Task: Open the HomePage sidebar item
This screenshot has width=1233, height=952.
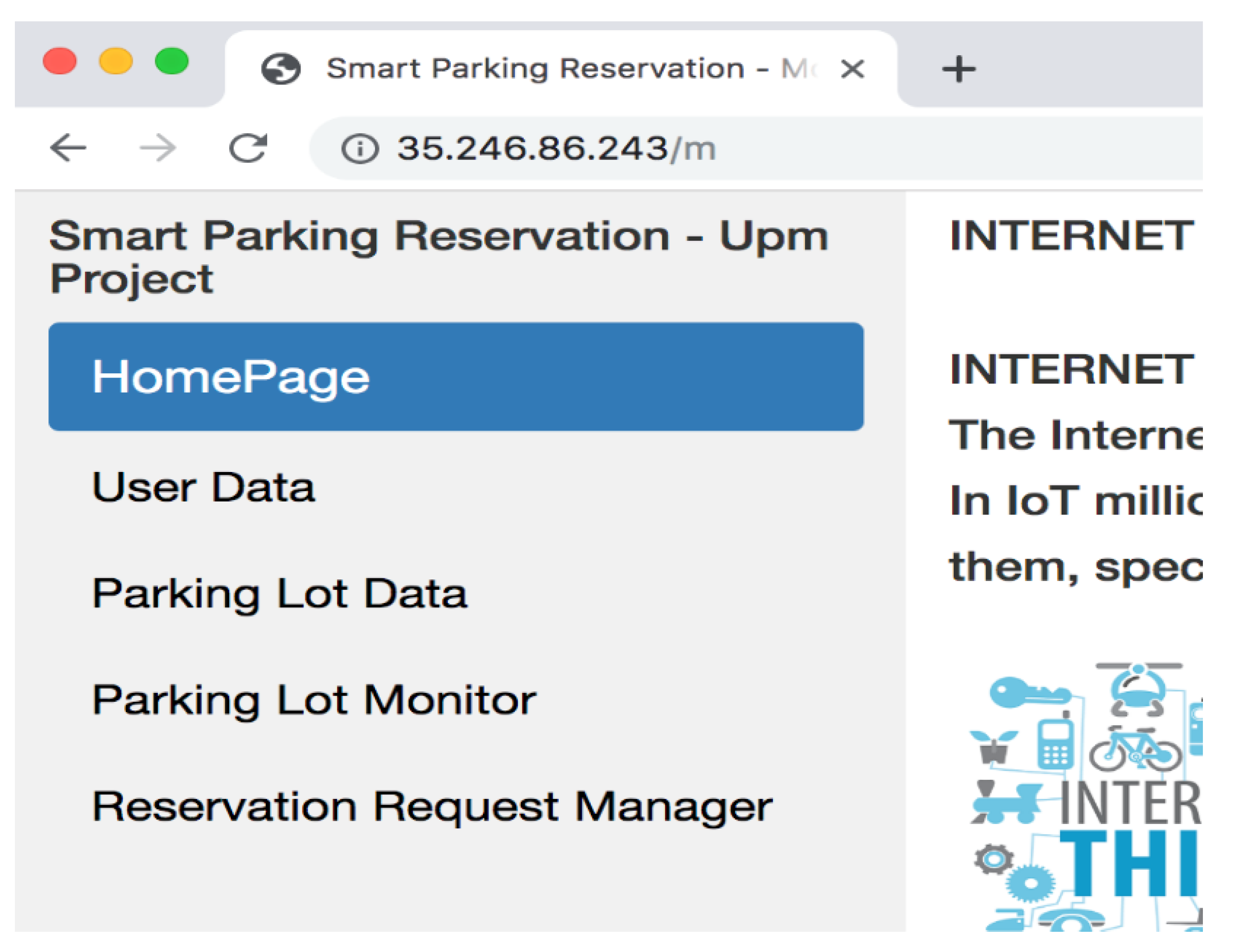Action: [455, 376]
